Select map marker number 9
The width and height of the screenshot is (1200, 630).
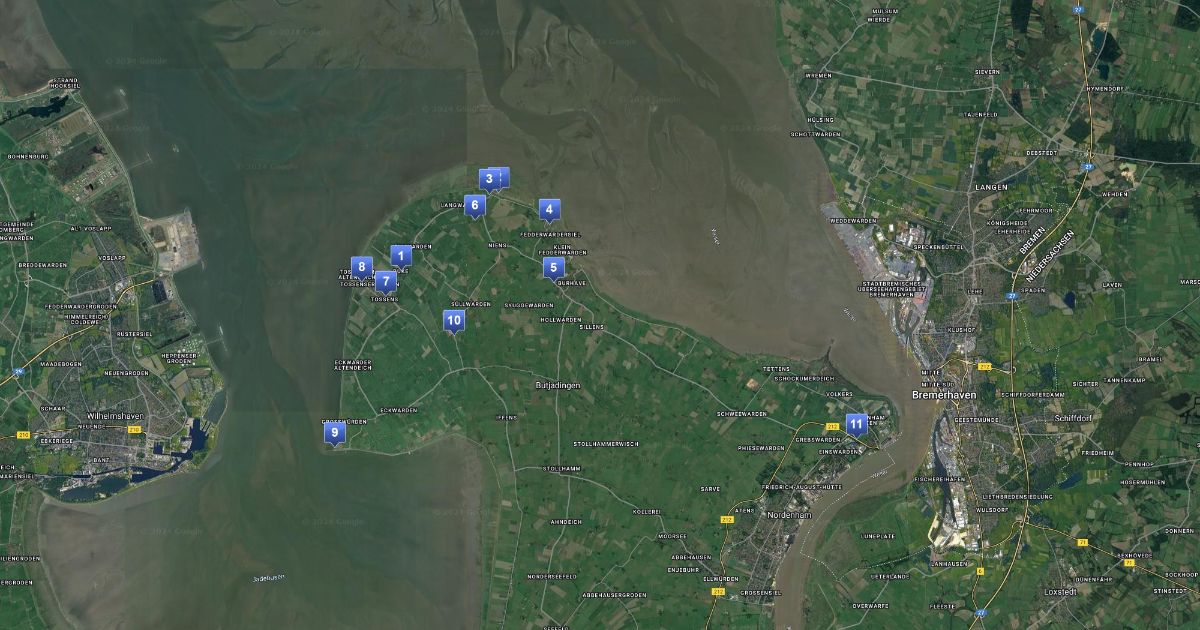pyautogui.click(x=335, y=432)
